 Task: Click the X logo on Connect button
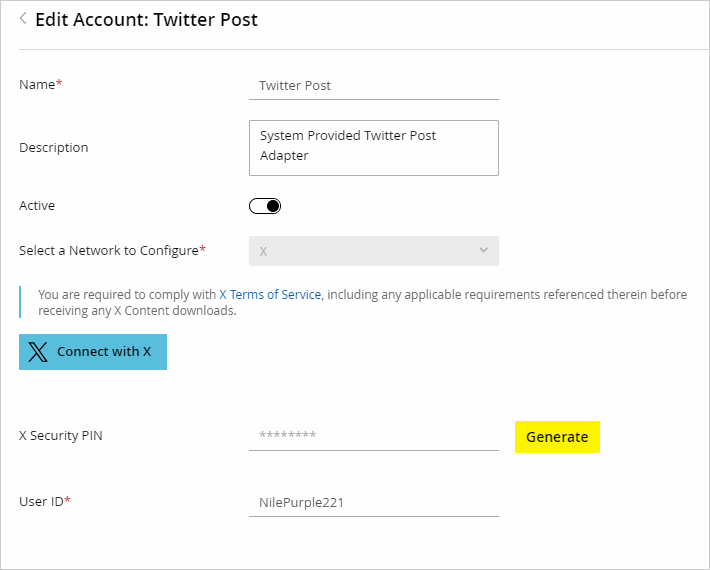pyautogui.click(x=38, y=352)
